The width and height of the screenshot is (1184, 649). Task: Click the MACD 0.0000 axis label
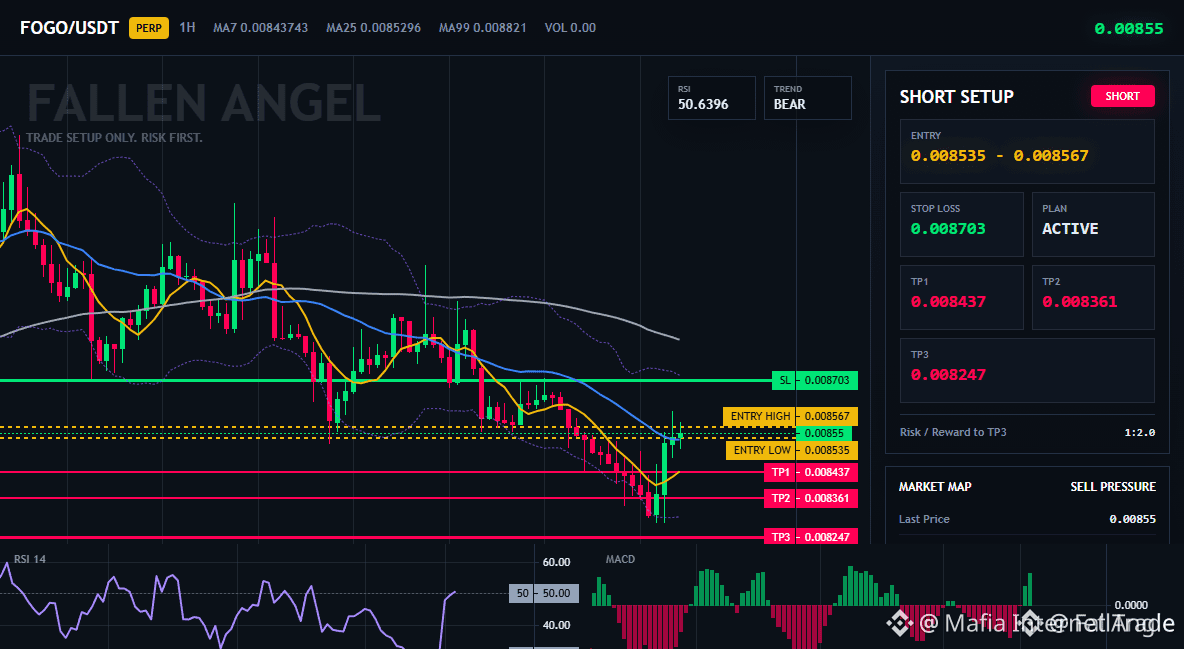pyautogui.click(x=1131, y=604)
